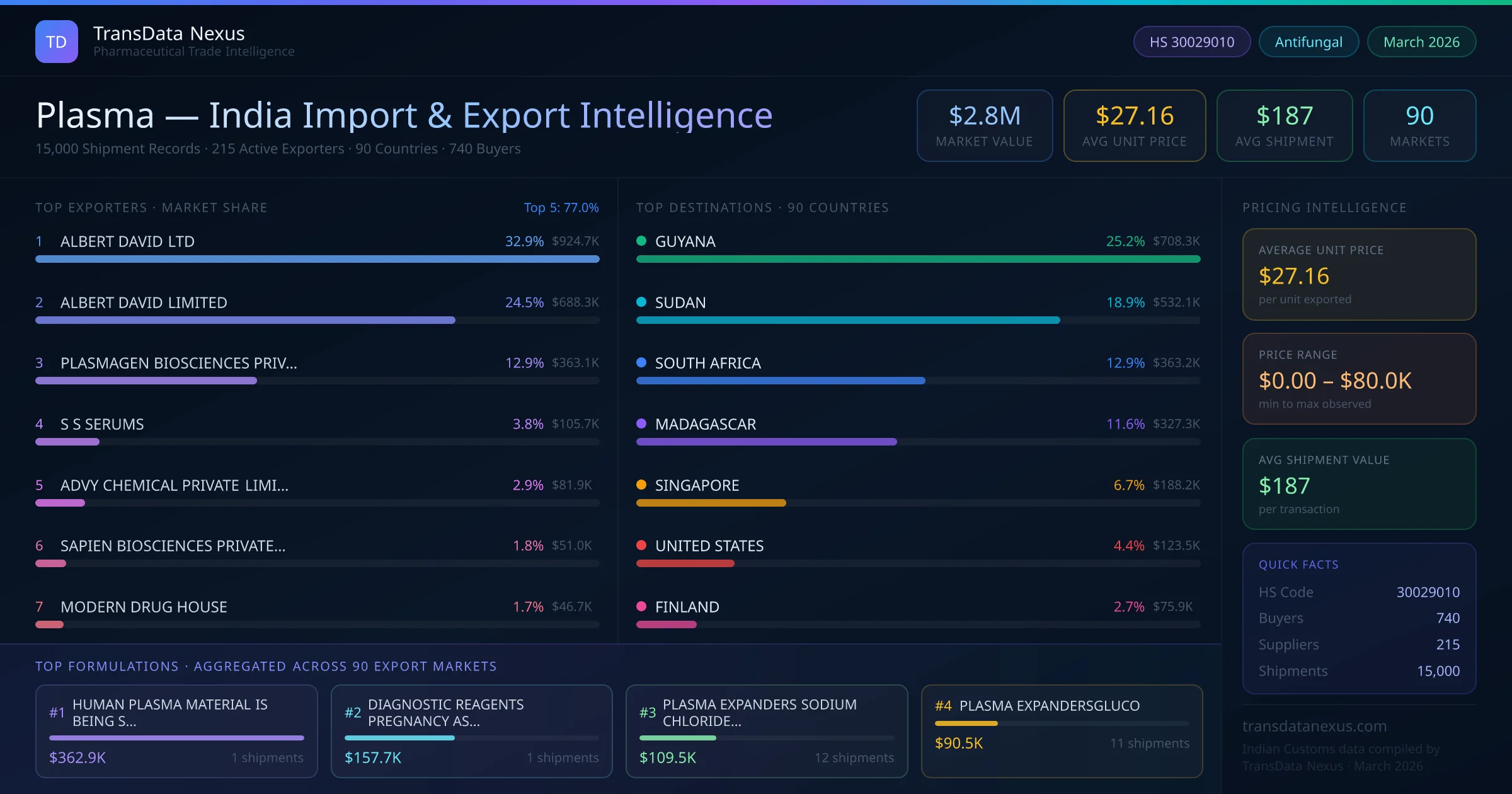Image resolution: width=1512 pixels, height=794 pixels.
Task: Click the United States red dot icon
Action: (641, 546)
